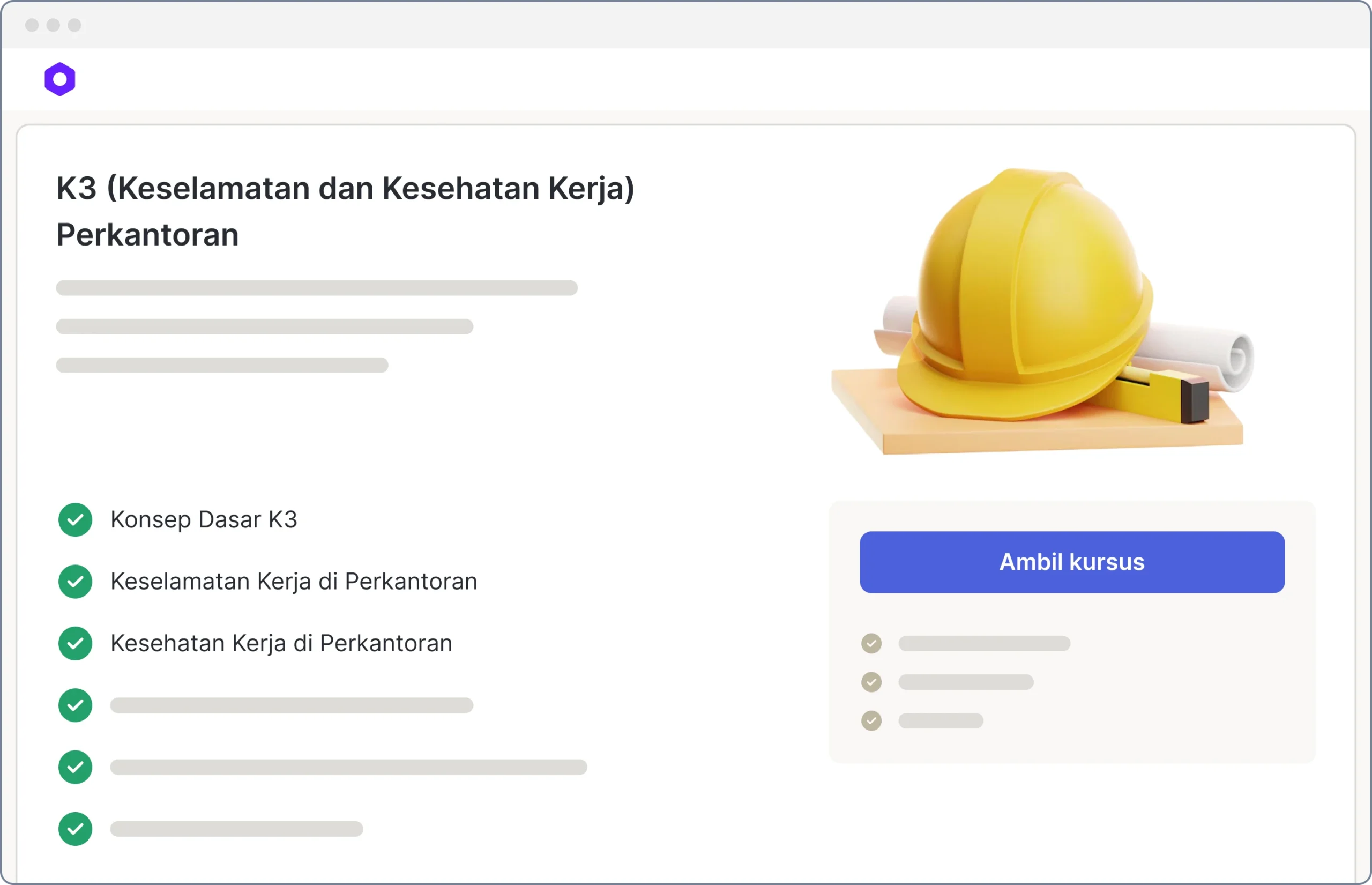
Task: Click the first gray window control dot
Action: (32, 25)
